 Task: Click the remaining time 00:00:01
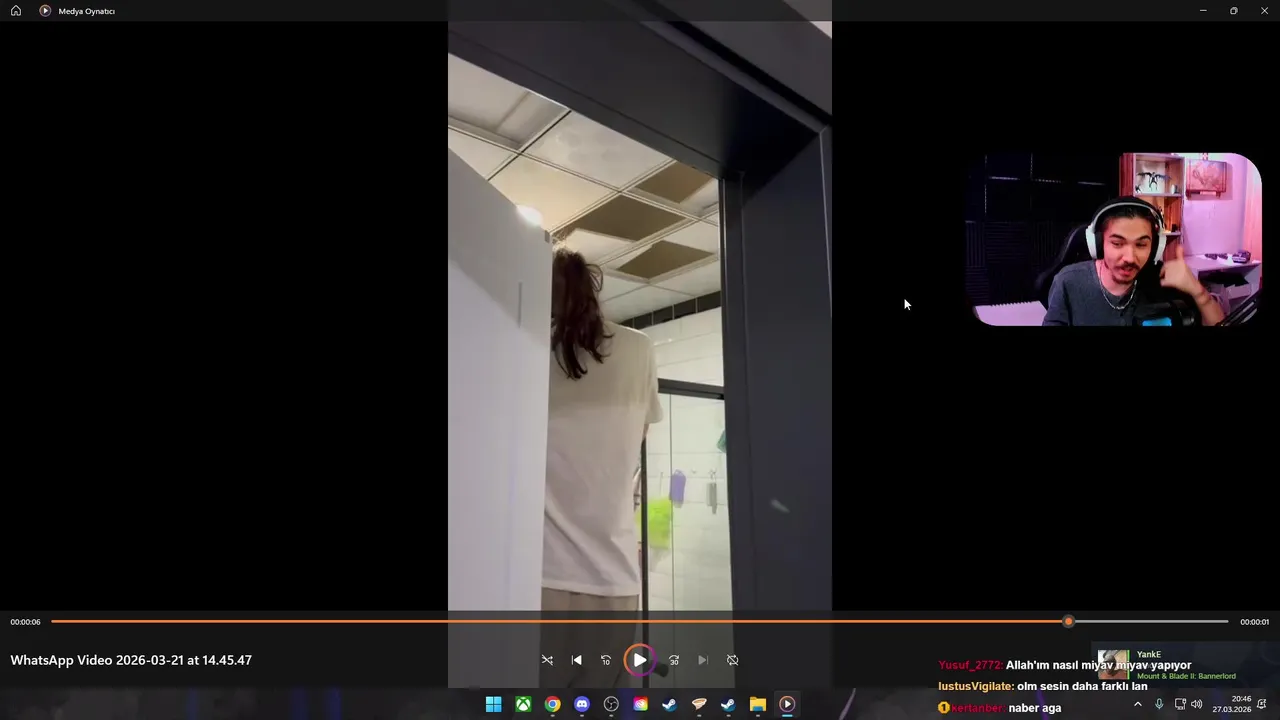pos(1254,622)
